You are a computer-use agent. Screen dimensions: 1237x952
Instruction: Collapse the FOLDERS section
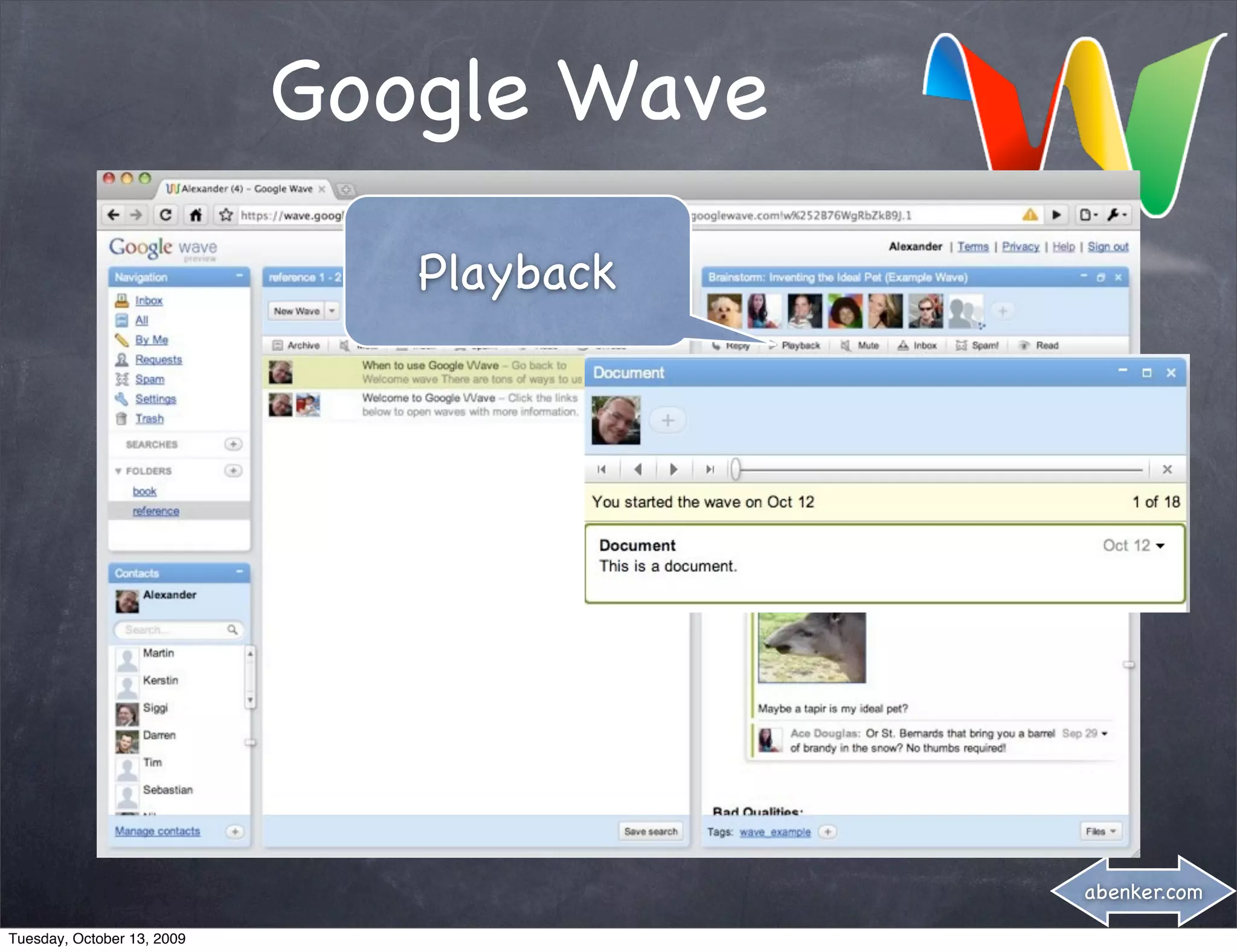click(118, 471)
